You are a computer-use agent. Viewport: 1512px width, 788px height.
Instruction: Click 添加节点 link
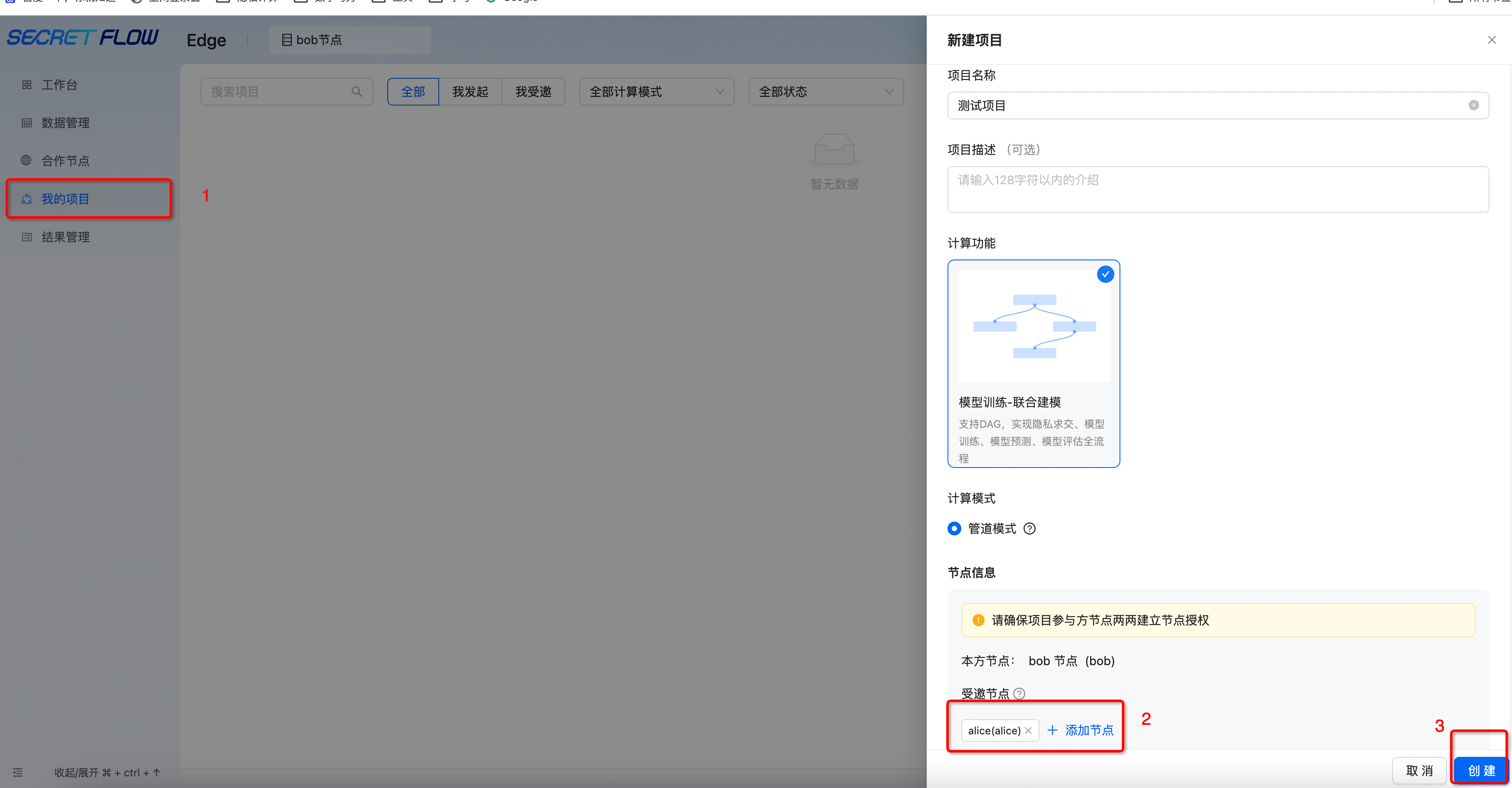[x=1081, y=730]
